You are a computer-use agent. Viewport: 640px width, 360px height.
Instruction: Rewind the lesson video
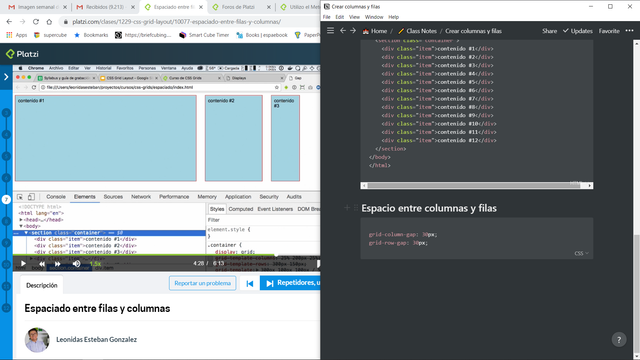pos(42,264)
